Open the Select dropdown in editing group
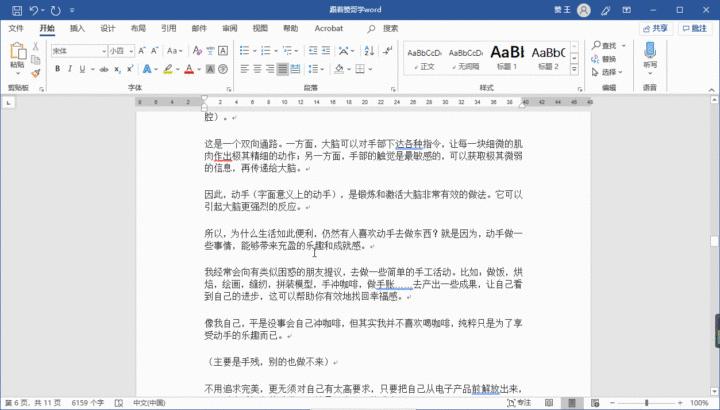 [x=607, y=72]
